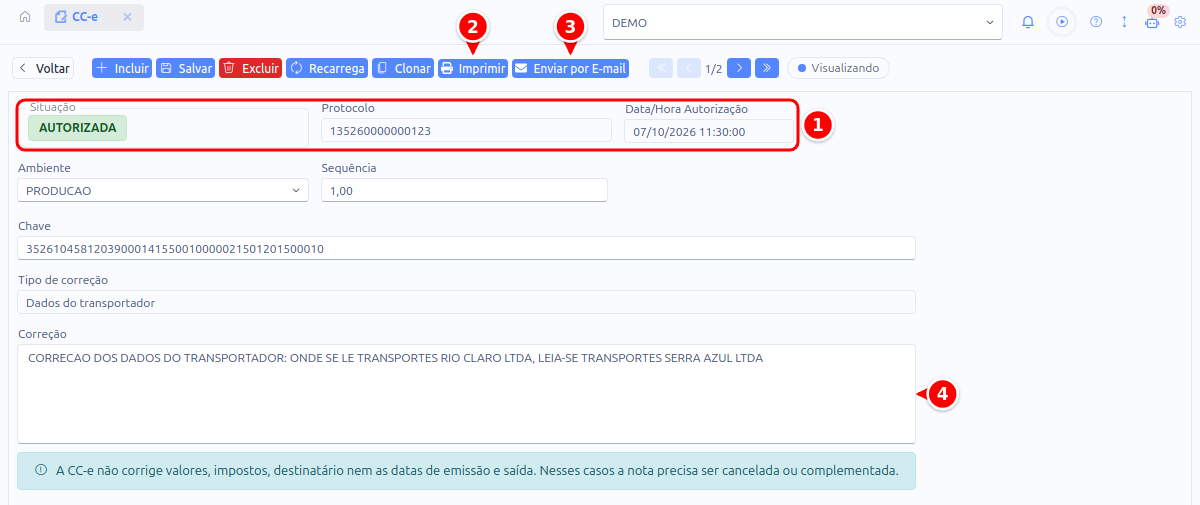Print using Imprimir button
The image size is (1200, 505).
(x=472, y=68)
